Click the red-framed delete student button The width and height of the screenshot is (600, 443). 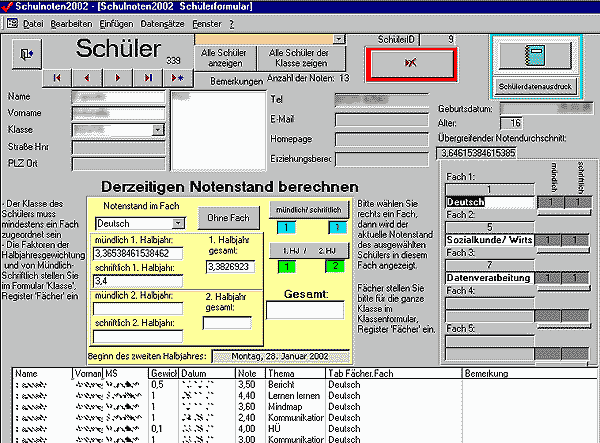(411, 63)
